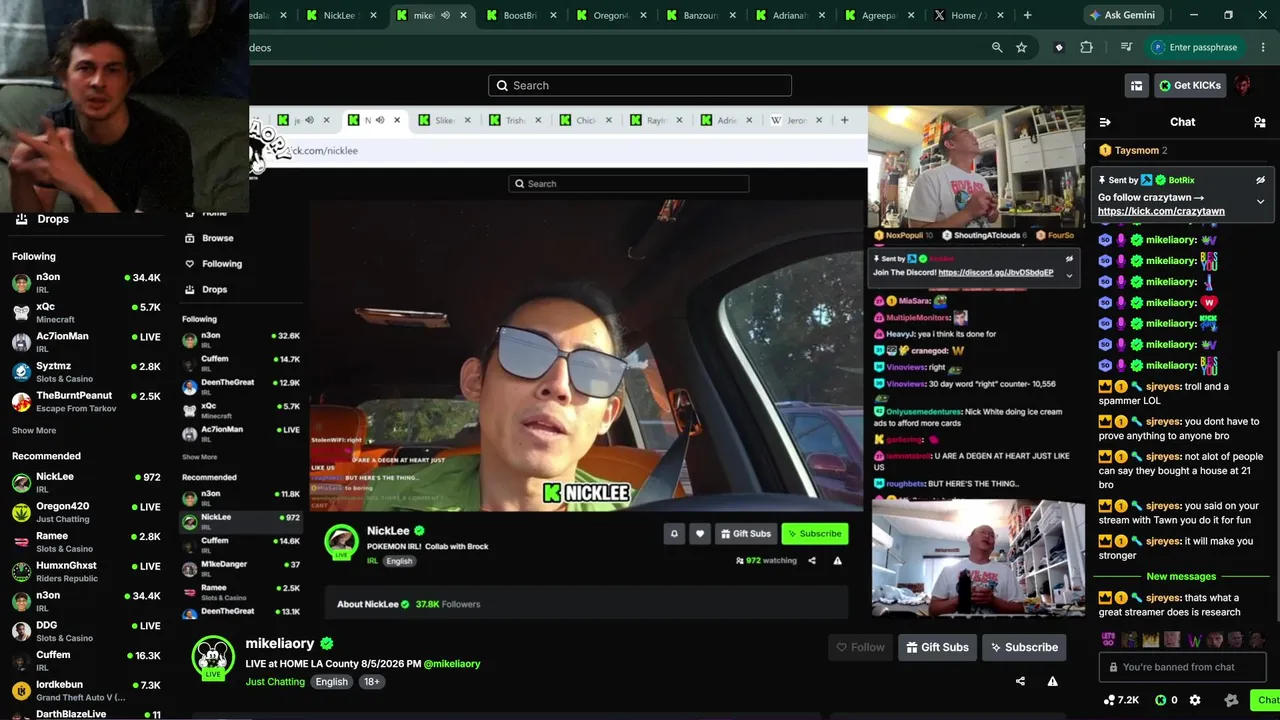
Task: Click the Follow button for mikeliaory
Action: [860, 647]
